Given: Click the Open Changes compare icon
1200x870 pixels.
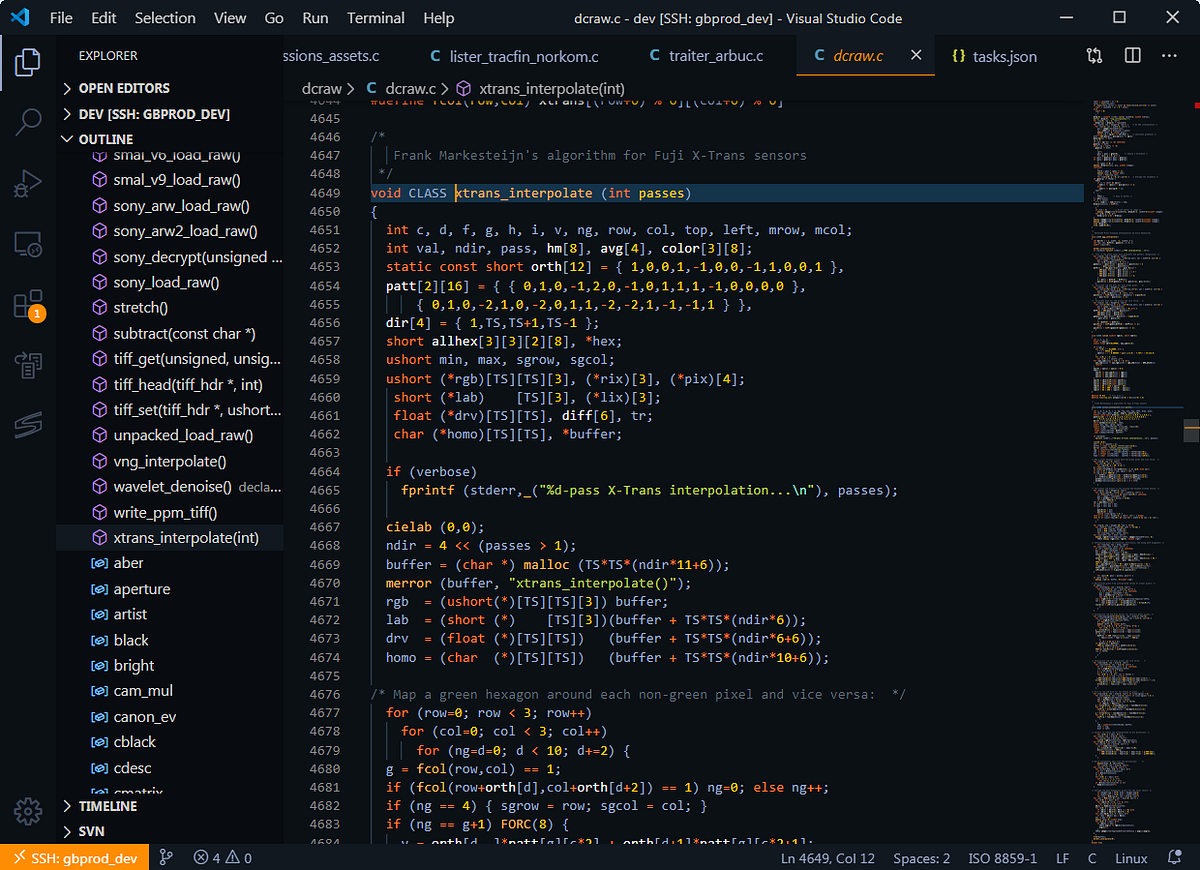Looking at the screenshot, I should click(1094, 56).
